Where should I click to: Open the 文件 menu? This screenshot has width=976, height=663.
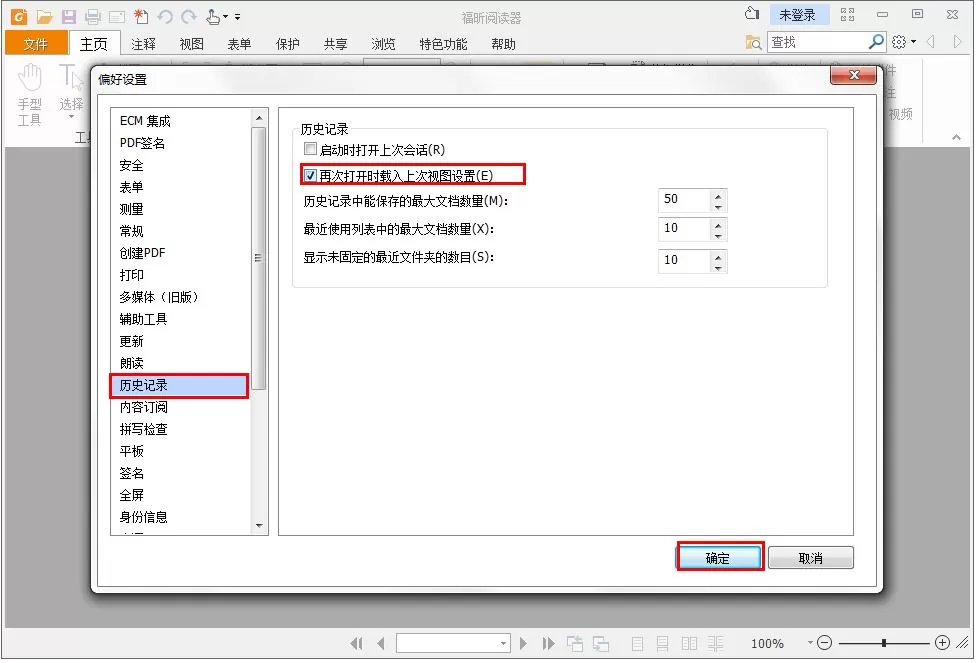tap(35, 44)
